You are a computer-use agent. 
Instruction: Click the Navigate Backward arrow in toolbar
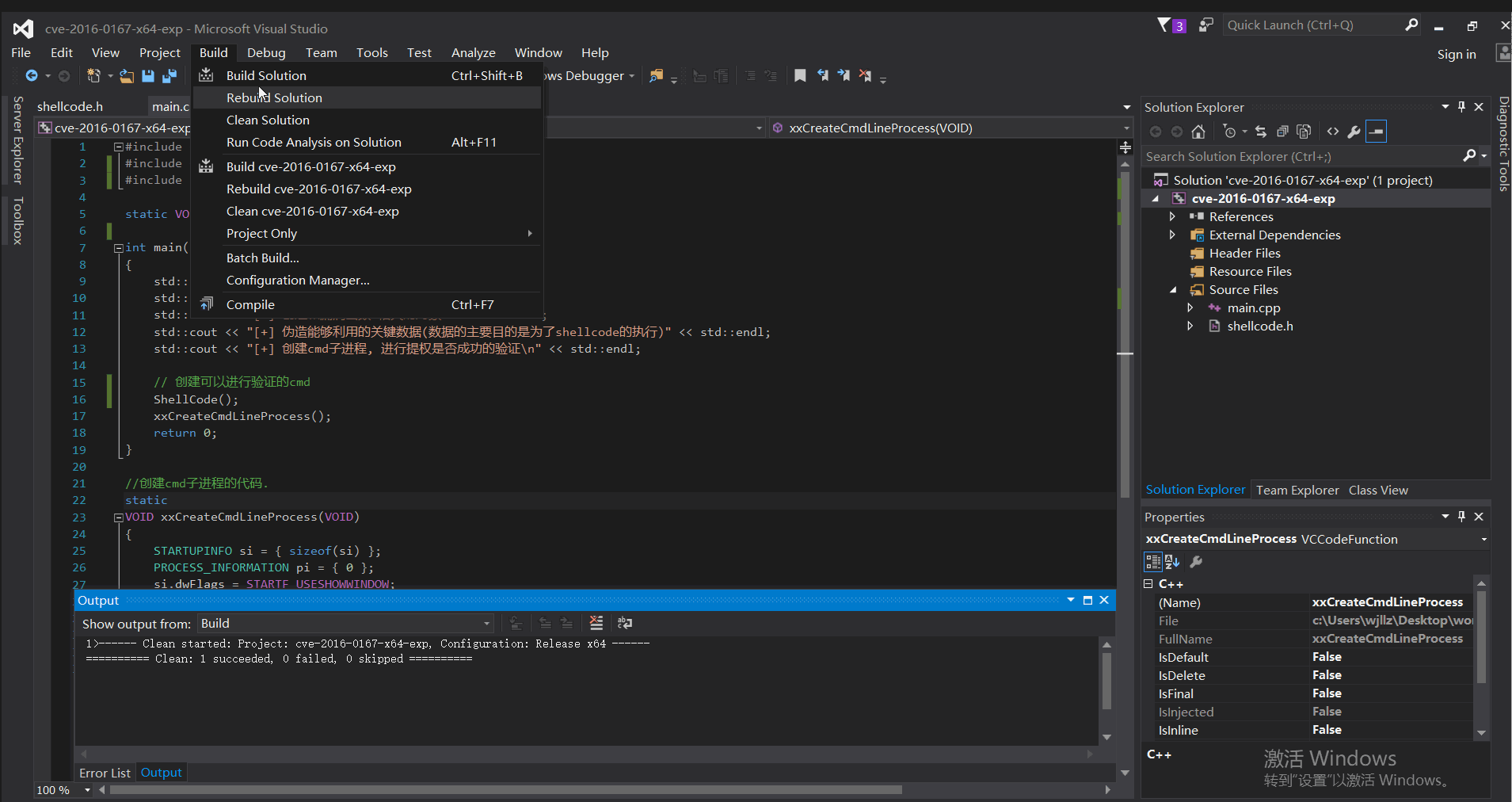coord(32,76)
